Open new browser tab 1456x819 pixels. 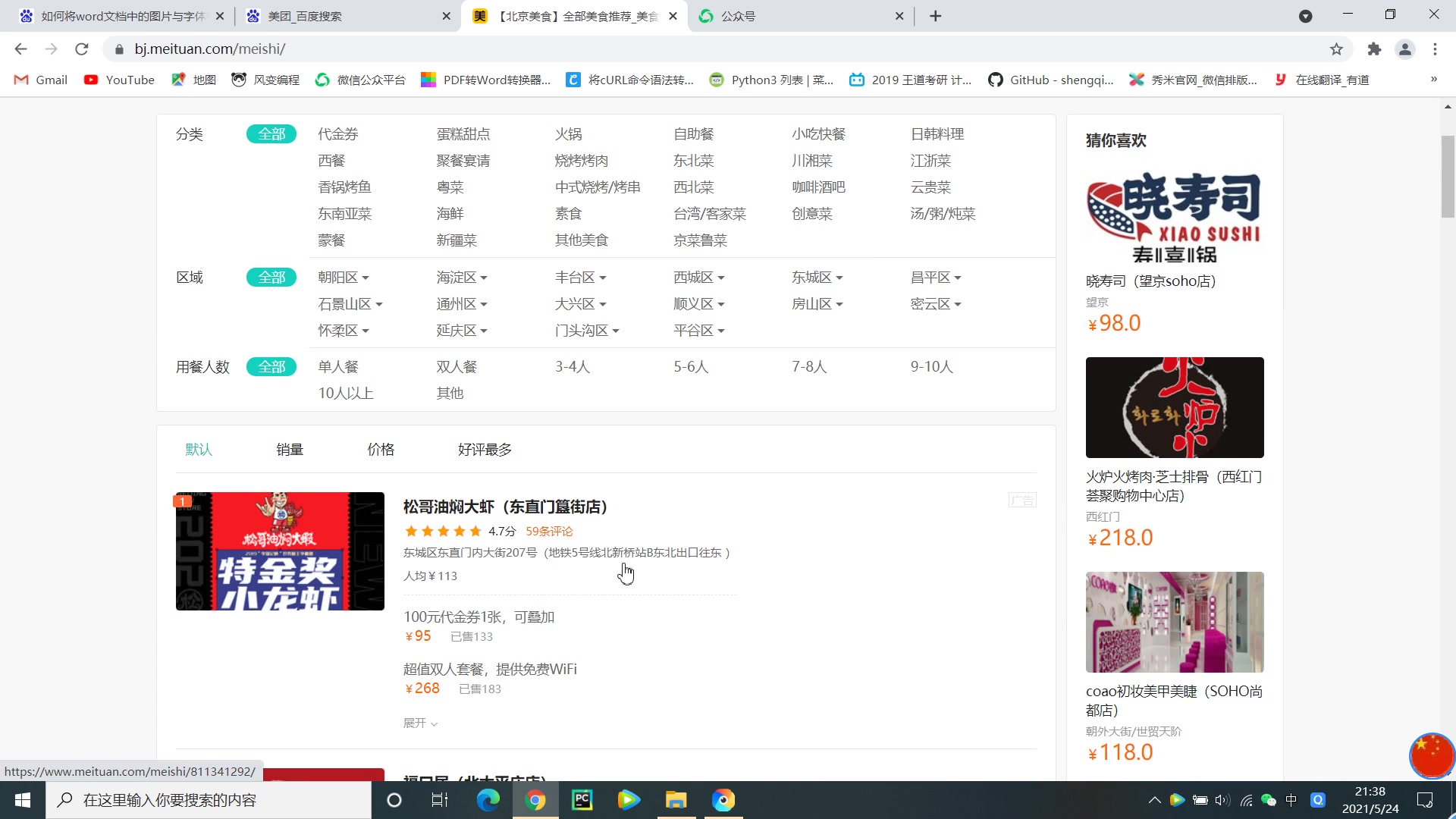pyautogui.click(x=935, y=16)
